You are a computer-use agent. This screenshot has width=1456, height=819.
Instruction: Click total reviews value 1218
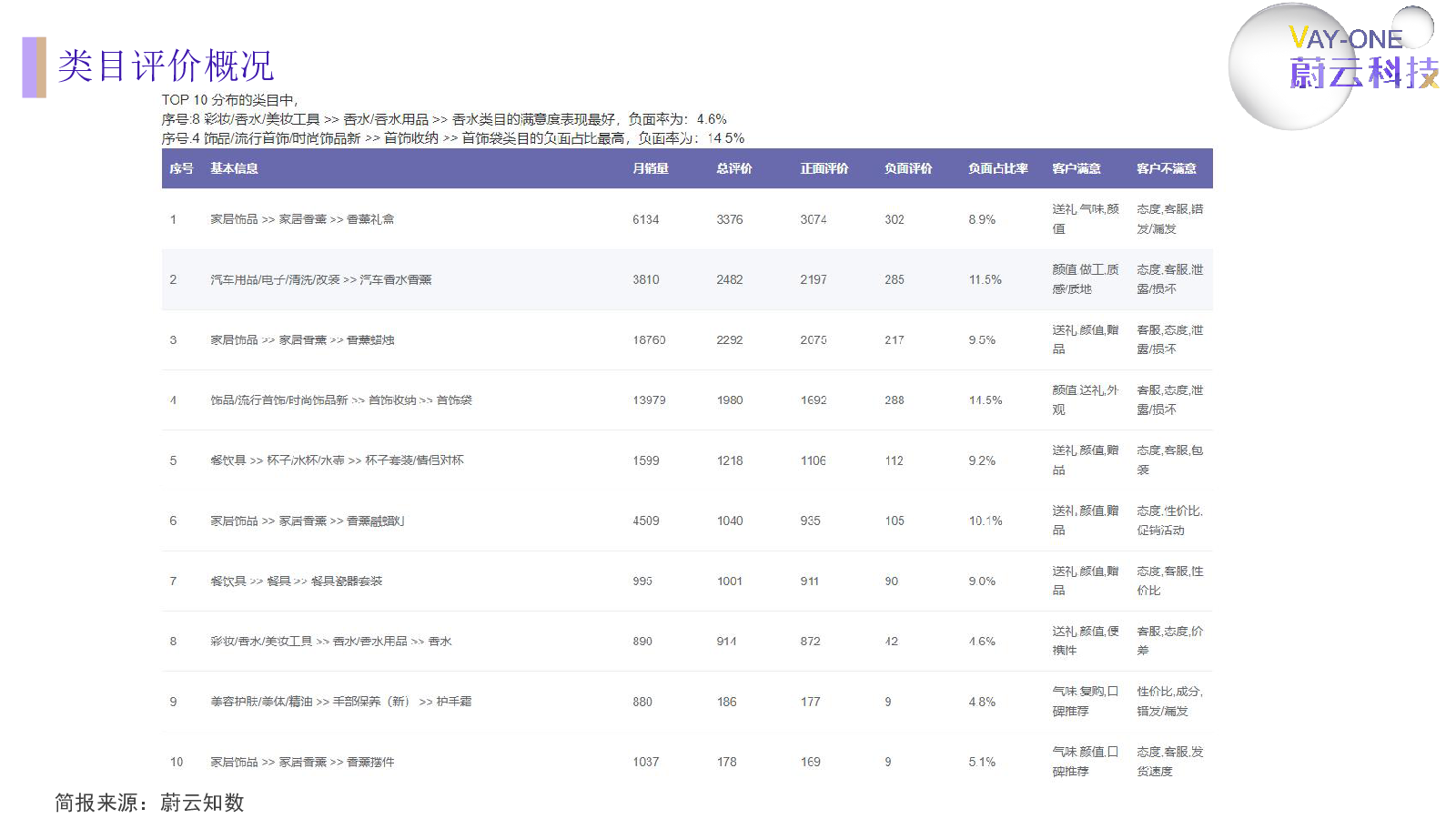point(730,460)
